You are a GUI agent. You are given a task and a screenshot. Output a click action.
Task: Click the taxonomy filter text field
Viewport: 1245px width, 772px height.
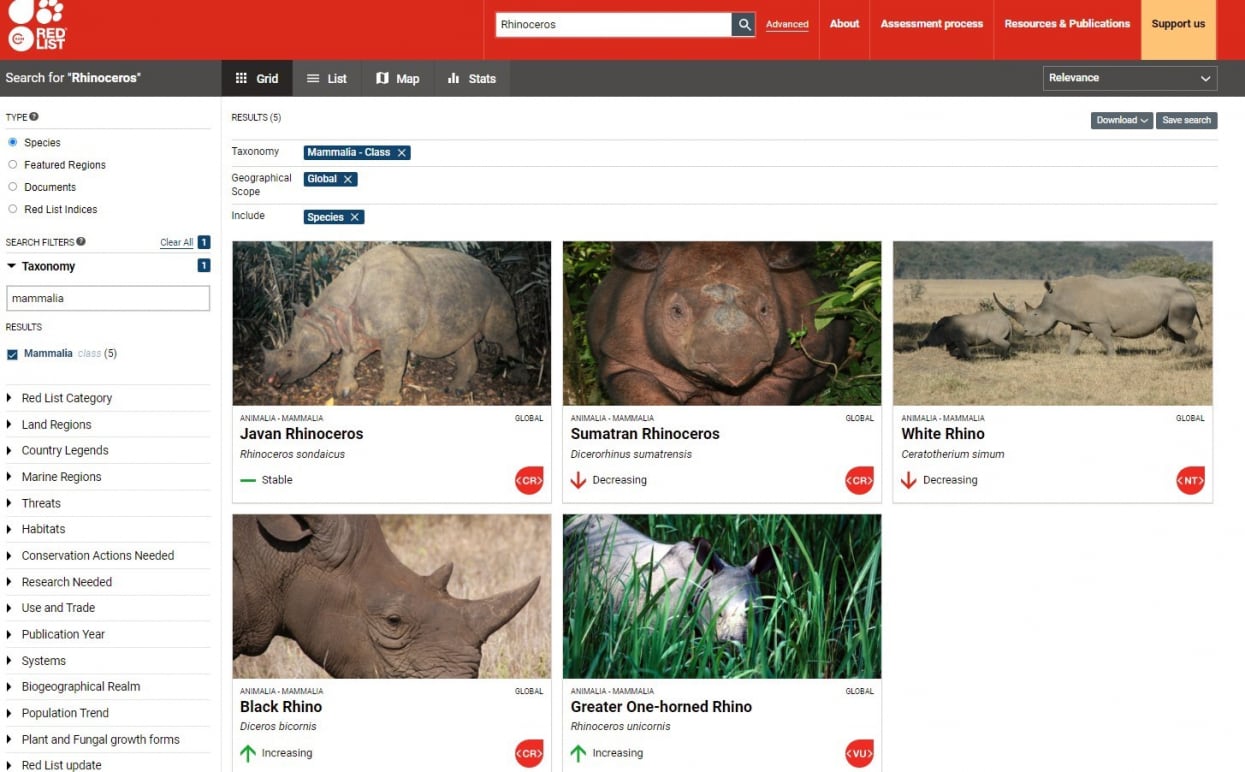[x=108, y=298]
